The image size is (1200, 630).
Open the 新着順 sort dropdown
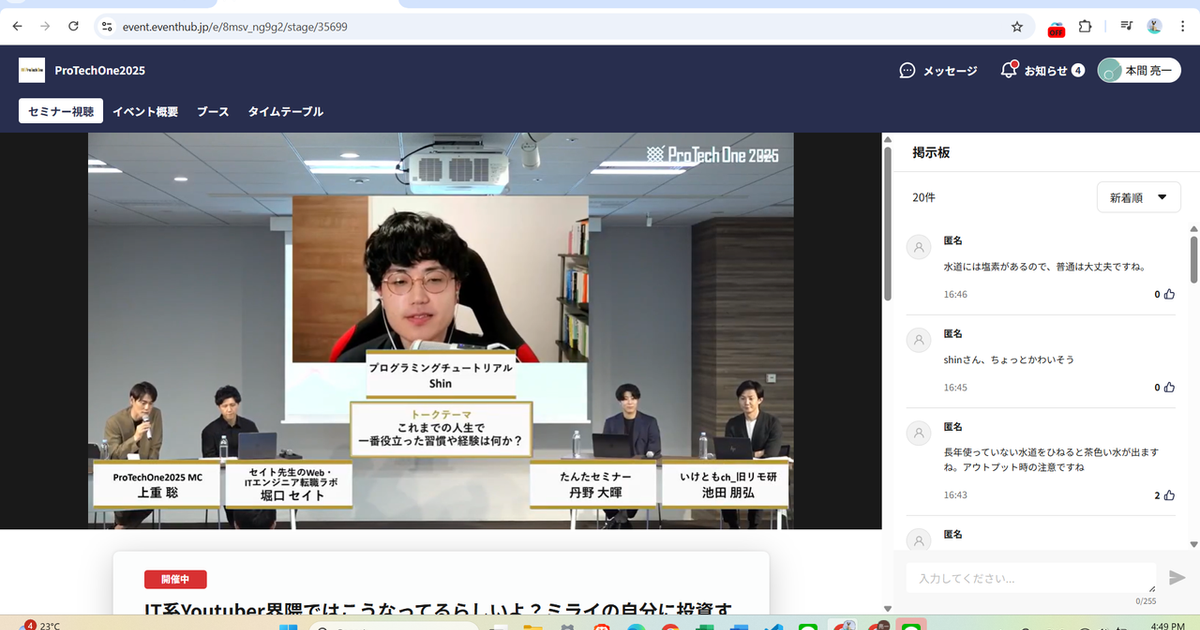click(x=1138, y=197)
